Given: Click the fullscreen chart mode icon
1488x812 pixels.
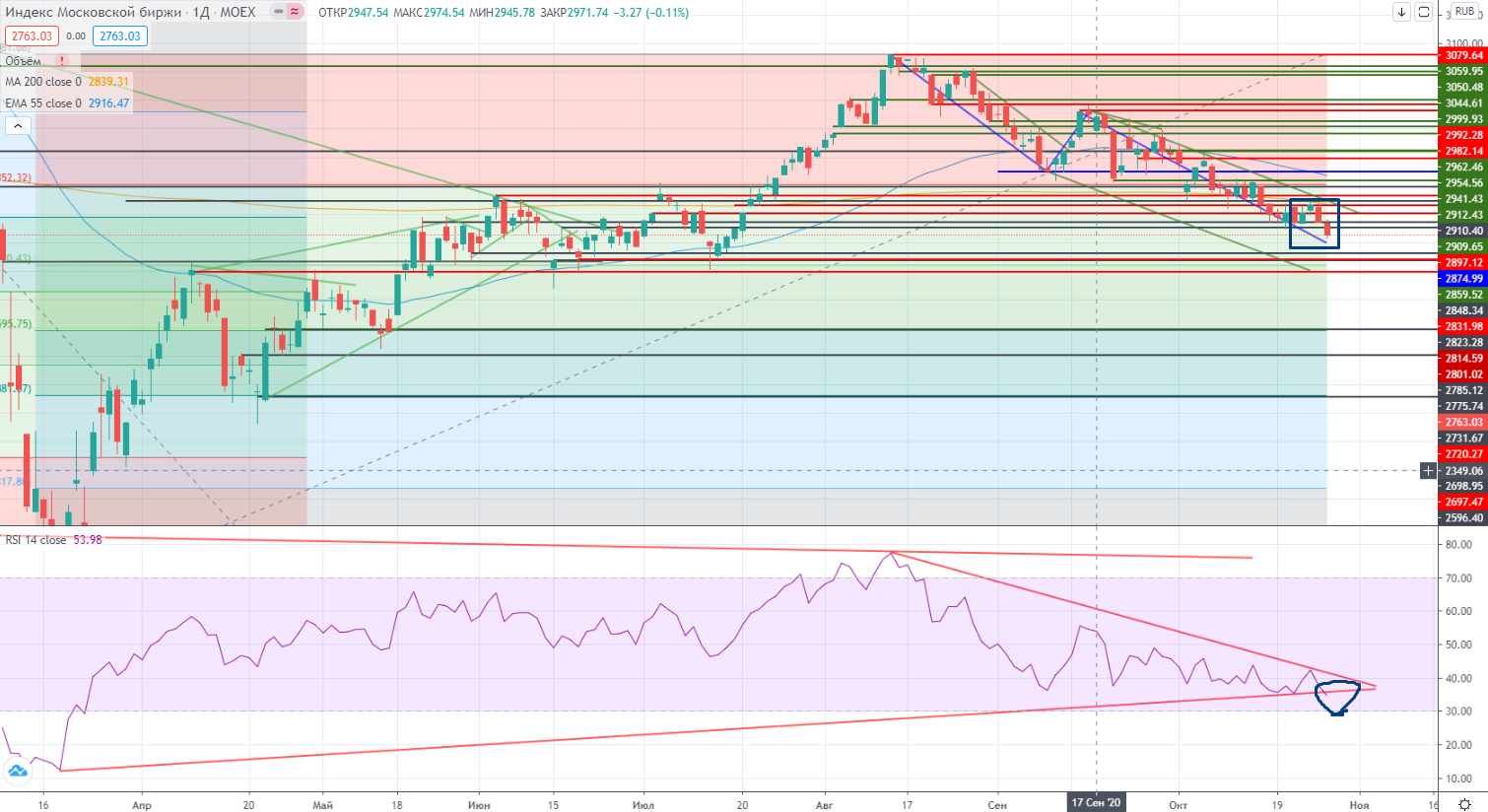Looking at the screenshot, I should click(1423, 12).
